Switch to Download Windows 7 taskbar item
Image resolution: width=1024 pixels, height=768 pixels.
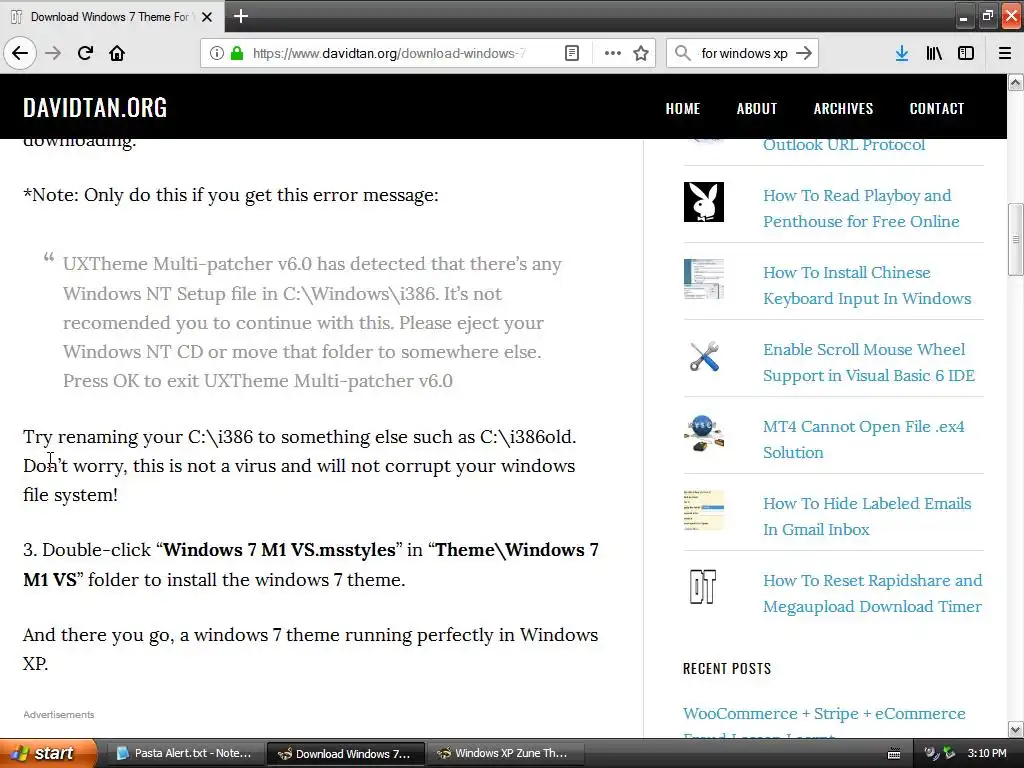click(x=345, y=754)
